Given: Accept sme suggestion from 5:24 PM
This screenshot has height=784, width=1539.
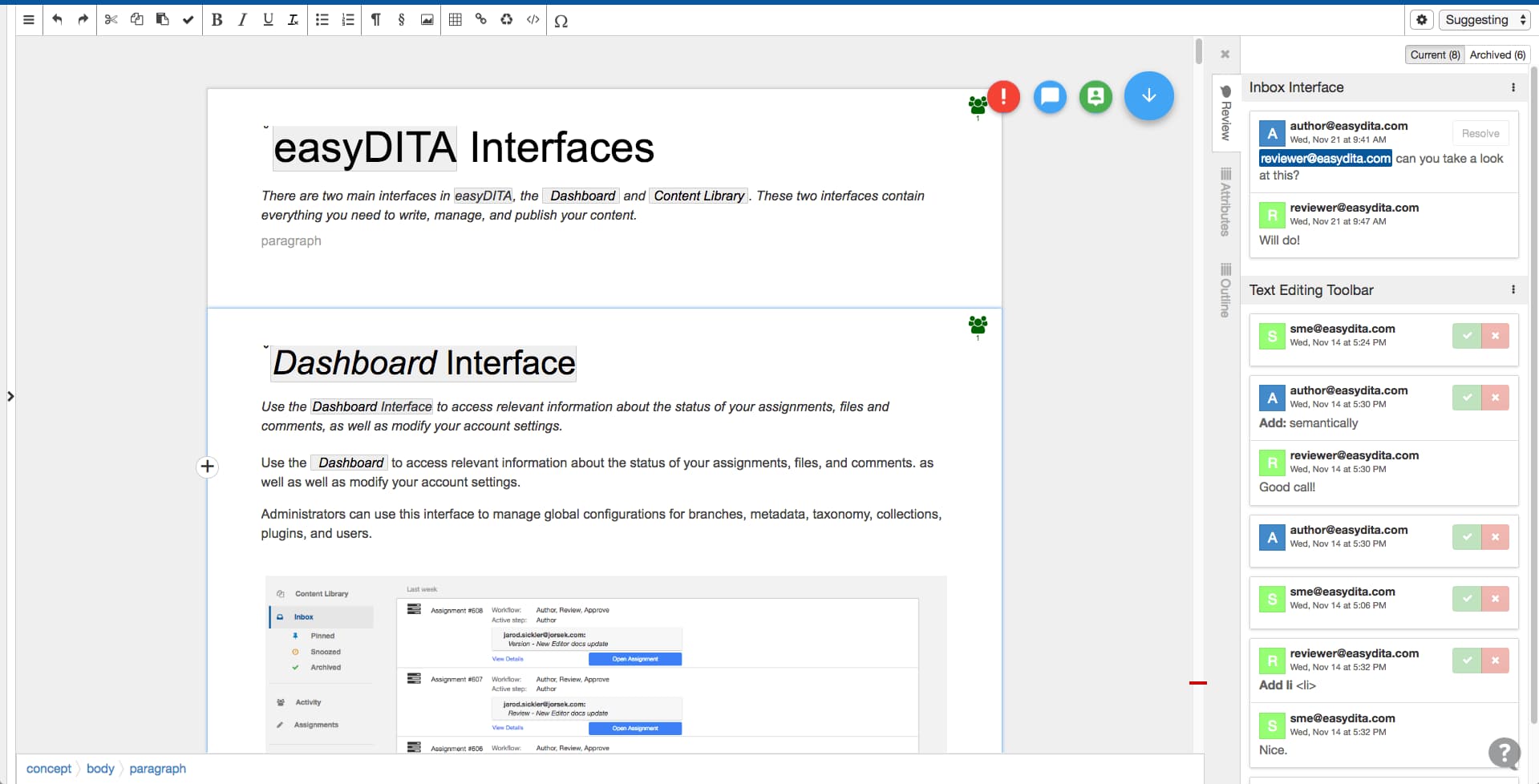Looking at the screenshot, I should [x=1467, y=336].
